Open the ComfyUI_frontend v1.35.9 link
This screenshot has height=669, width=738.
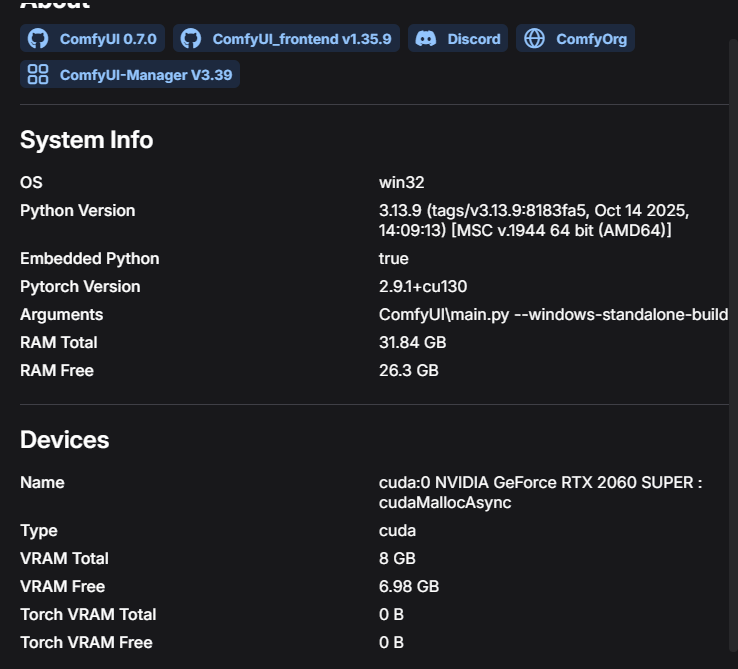(301, 39)
